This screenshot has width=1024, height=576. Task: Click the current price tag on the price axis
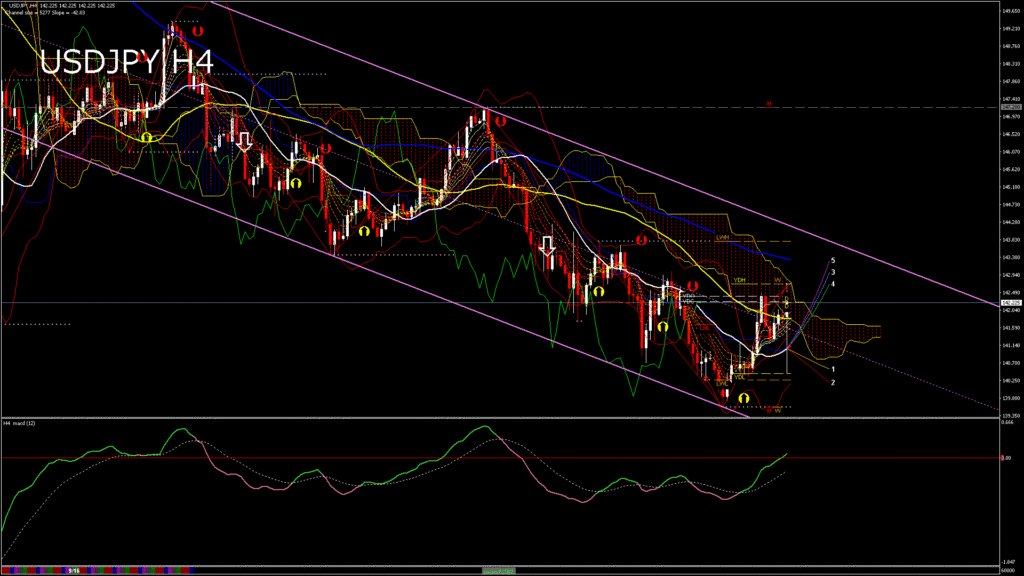pos(1010,302)
